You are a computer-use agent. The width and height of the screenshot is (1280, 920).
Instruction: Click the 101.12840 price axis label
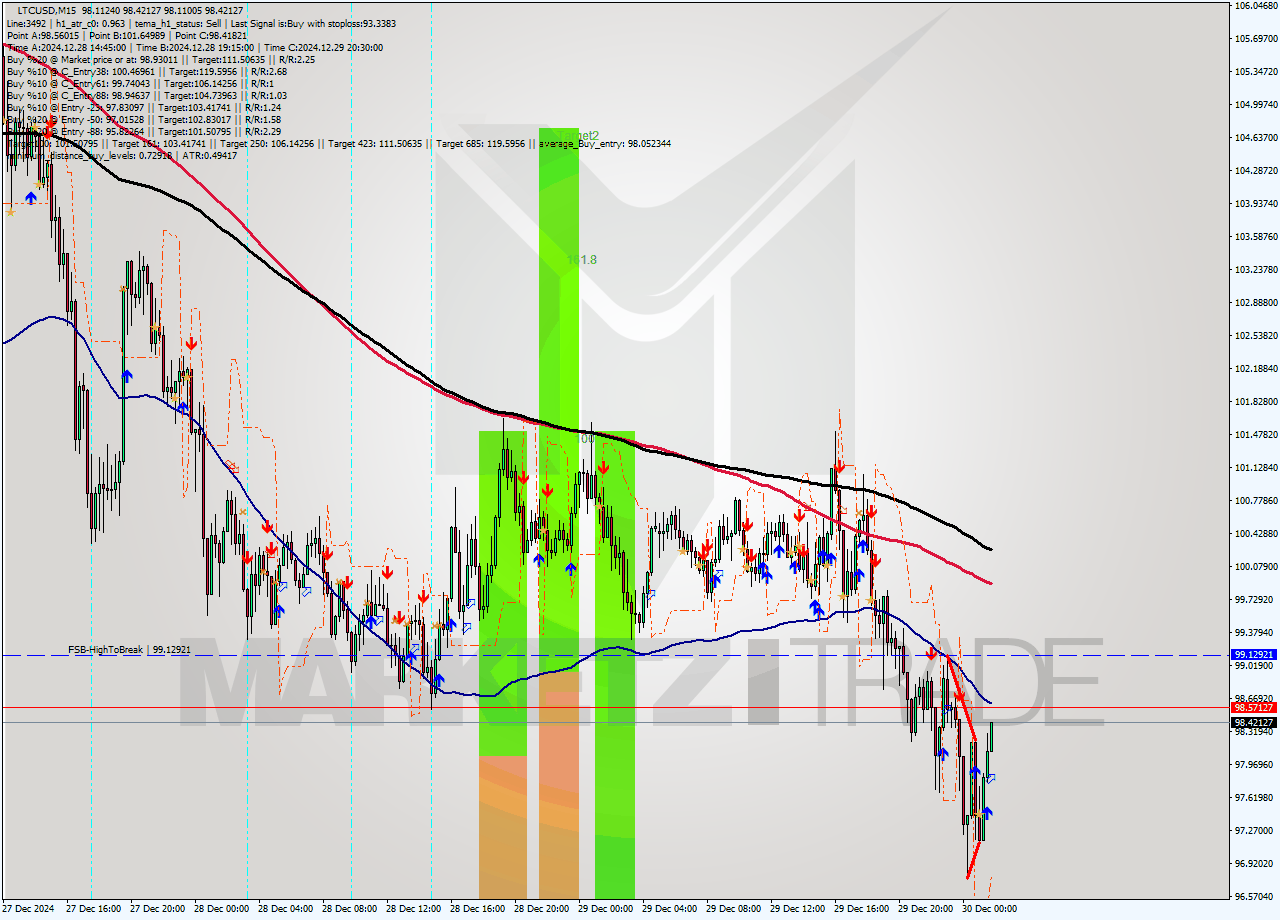(1255, 467)
